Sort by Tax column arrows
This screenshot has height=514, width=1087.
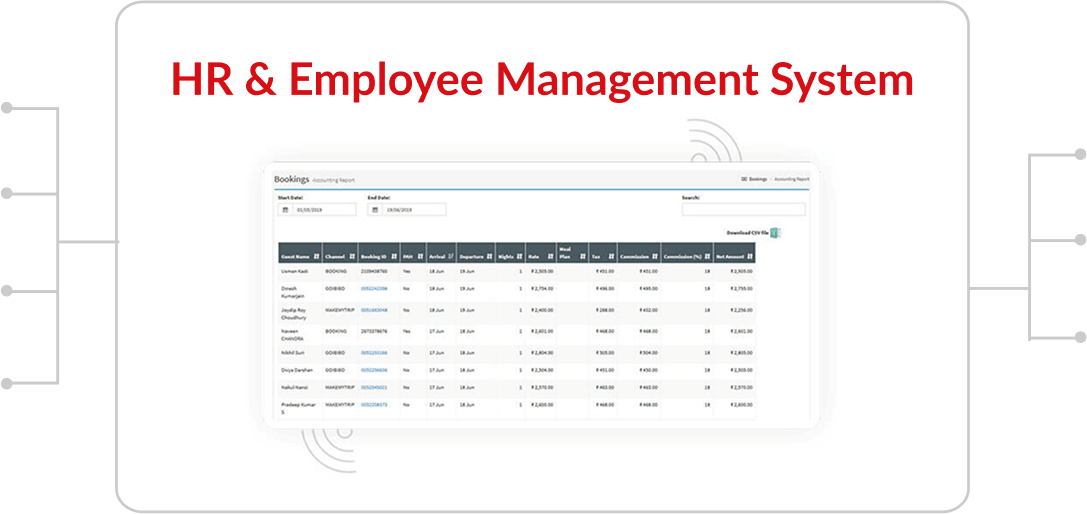[611, 257]
